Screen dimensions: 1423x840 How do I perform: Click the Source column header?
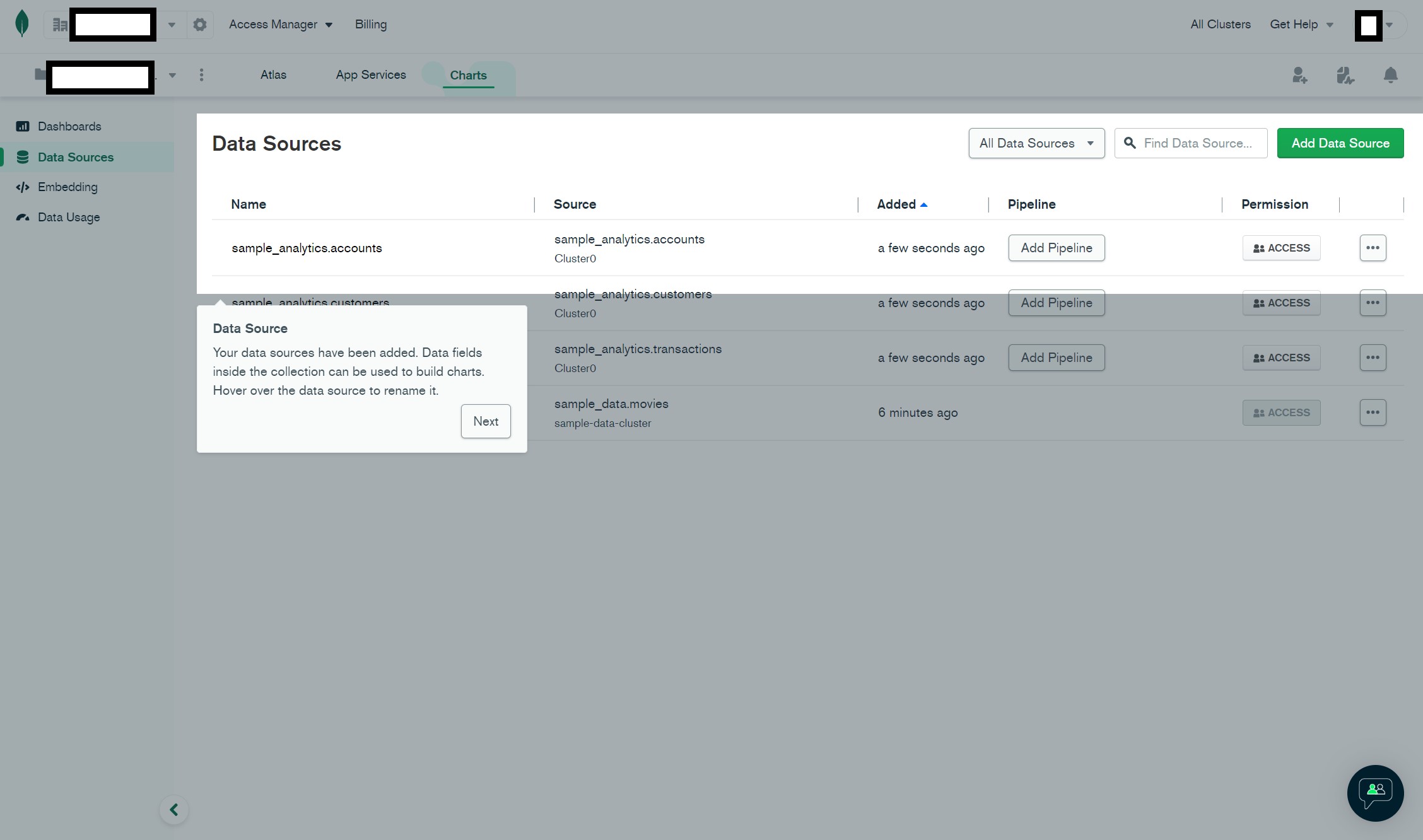575,204
